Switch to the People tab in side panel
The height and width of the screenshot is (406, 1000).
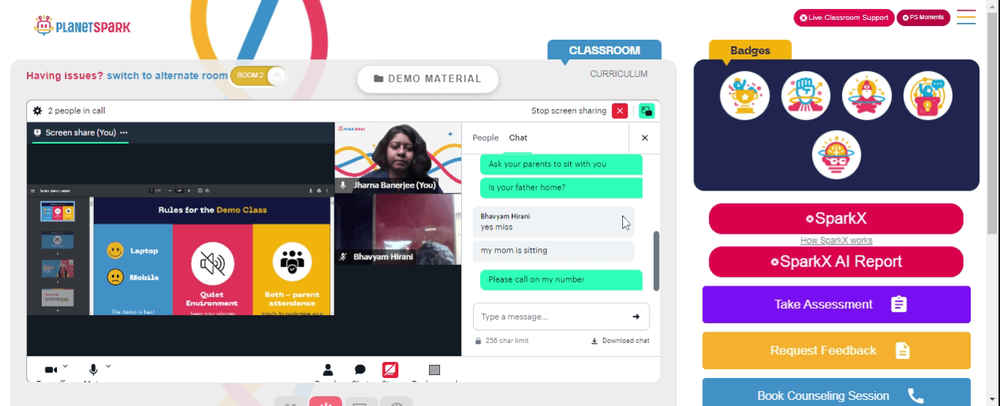pos(485,138)
